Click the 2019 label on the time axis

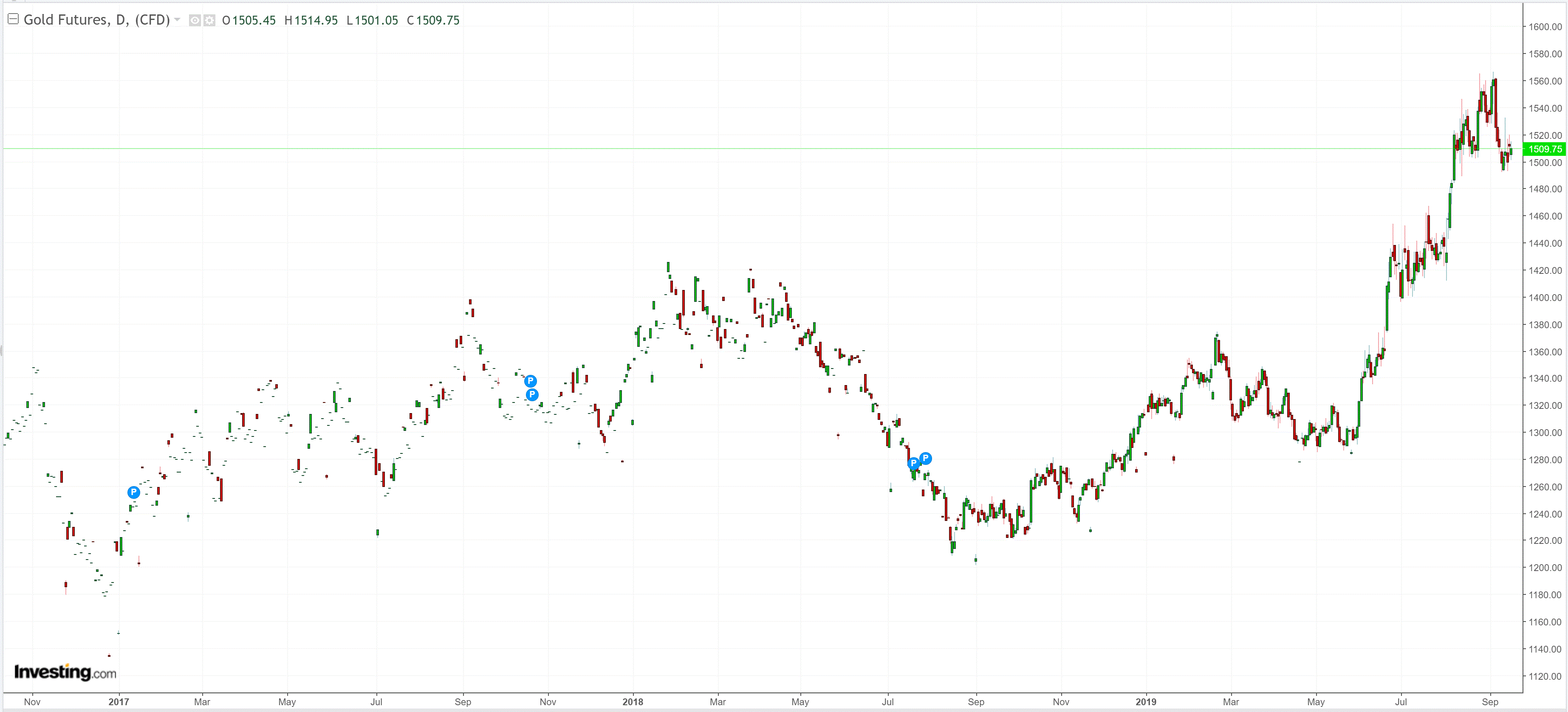click(1146, 702)
